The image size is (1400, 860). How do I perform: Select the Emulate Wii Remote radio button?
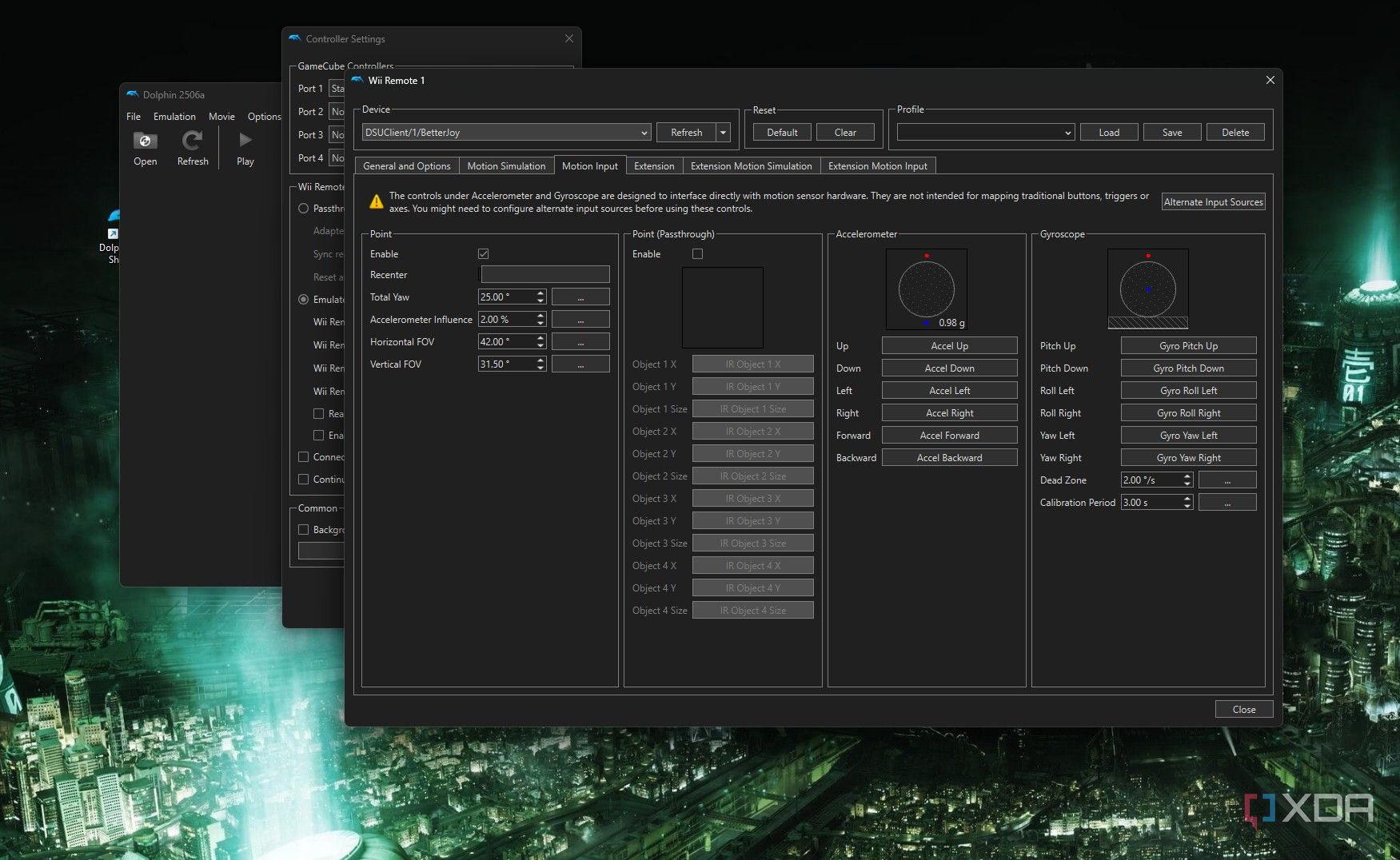pyautogui.click(x=304, y=300)
